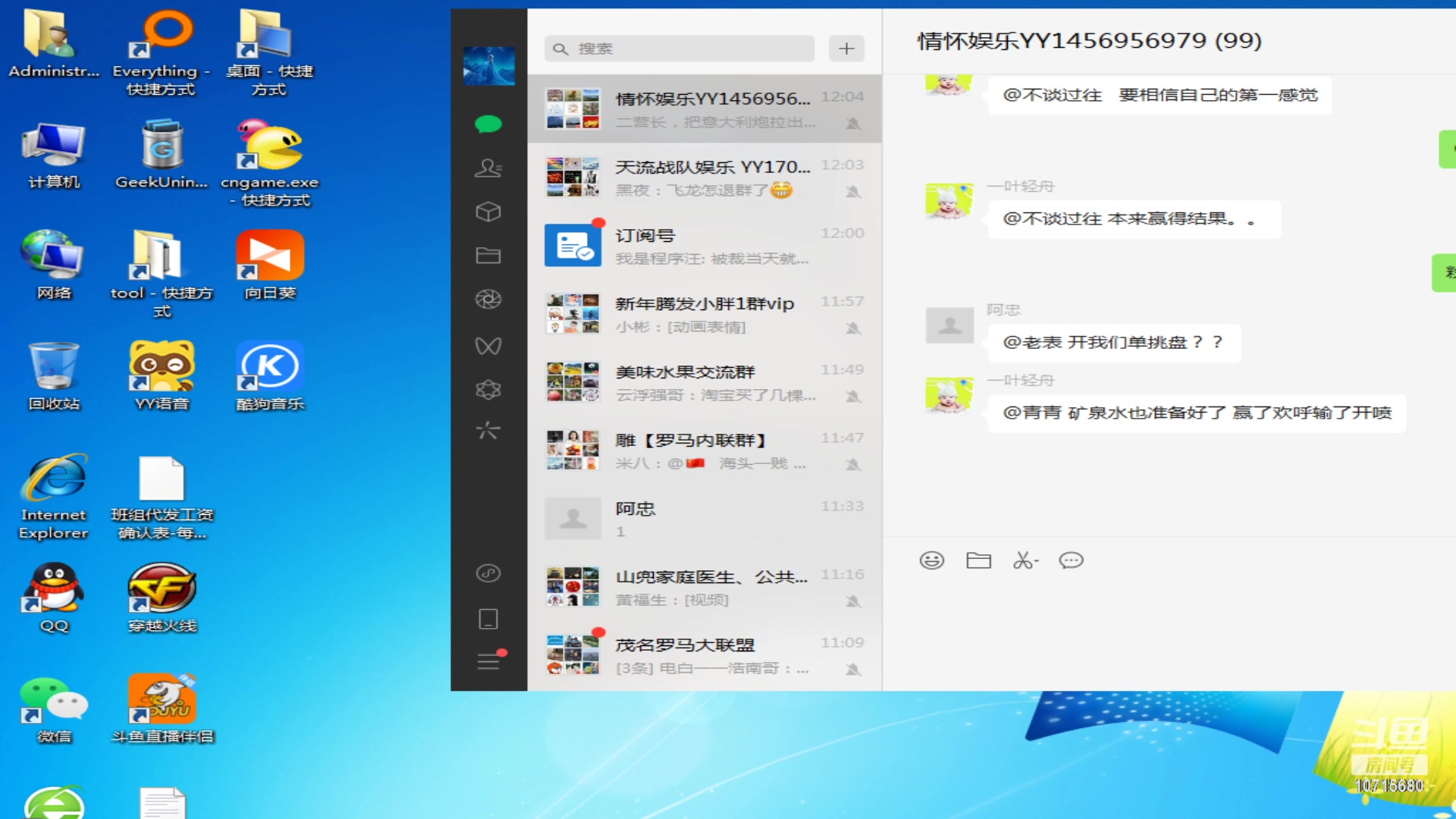The image size is (1456, 819).
Task: Send a file using the folder icon
Action: 979,560
